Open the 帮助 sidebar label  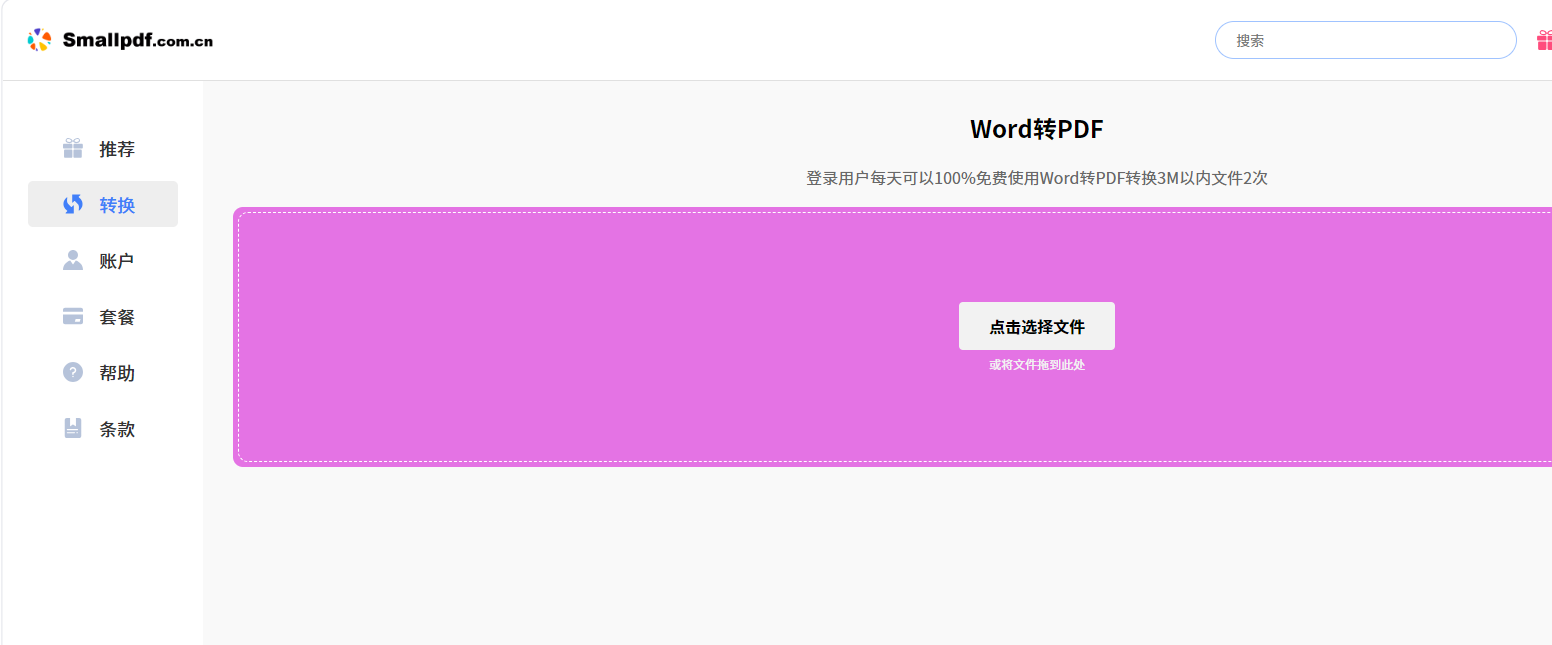(x=117, y=373)
